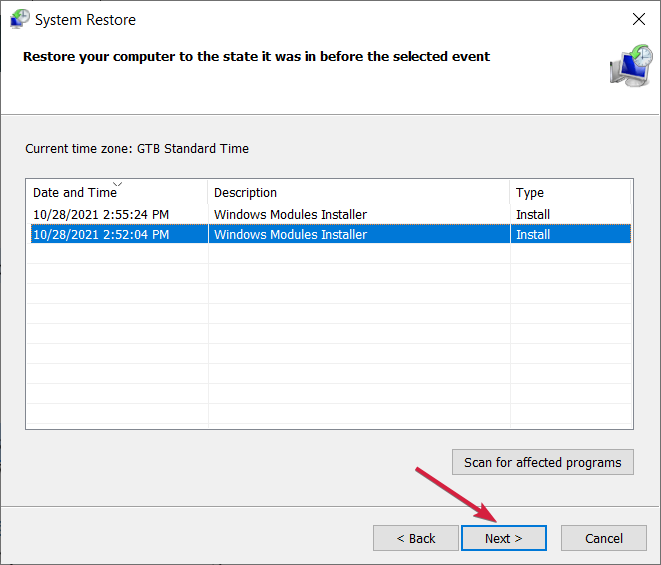This screenshot has height=565, width=661.
Task: Select the 2:52:04 PM restore point
Action: pos(330,234)
